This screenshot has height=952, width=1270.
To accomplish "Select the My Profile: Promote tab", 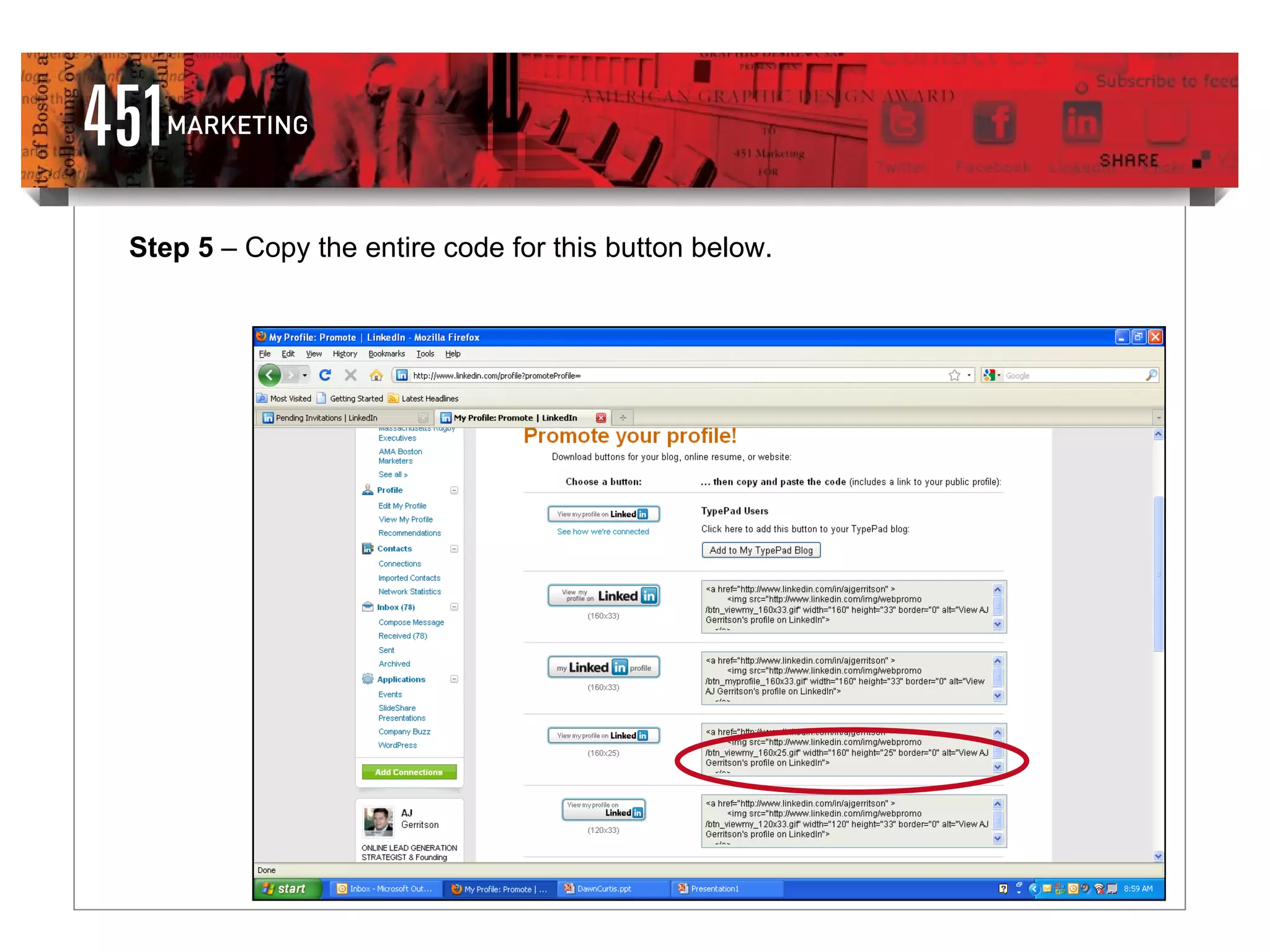I will point(522,418).
